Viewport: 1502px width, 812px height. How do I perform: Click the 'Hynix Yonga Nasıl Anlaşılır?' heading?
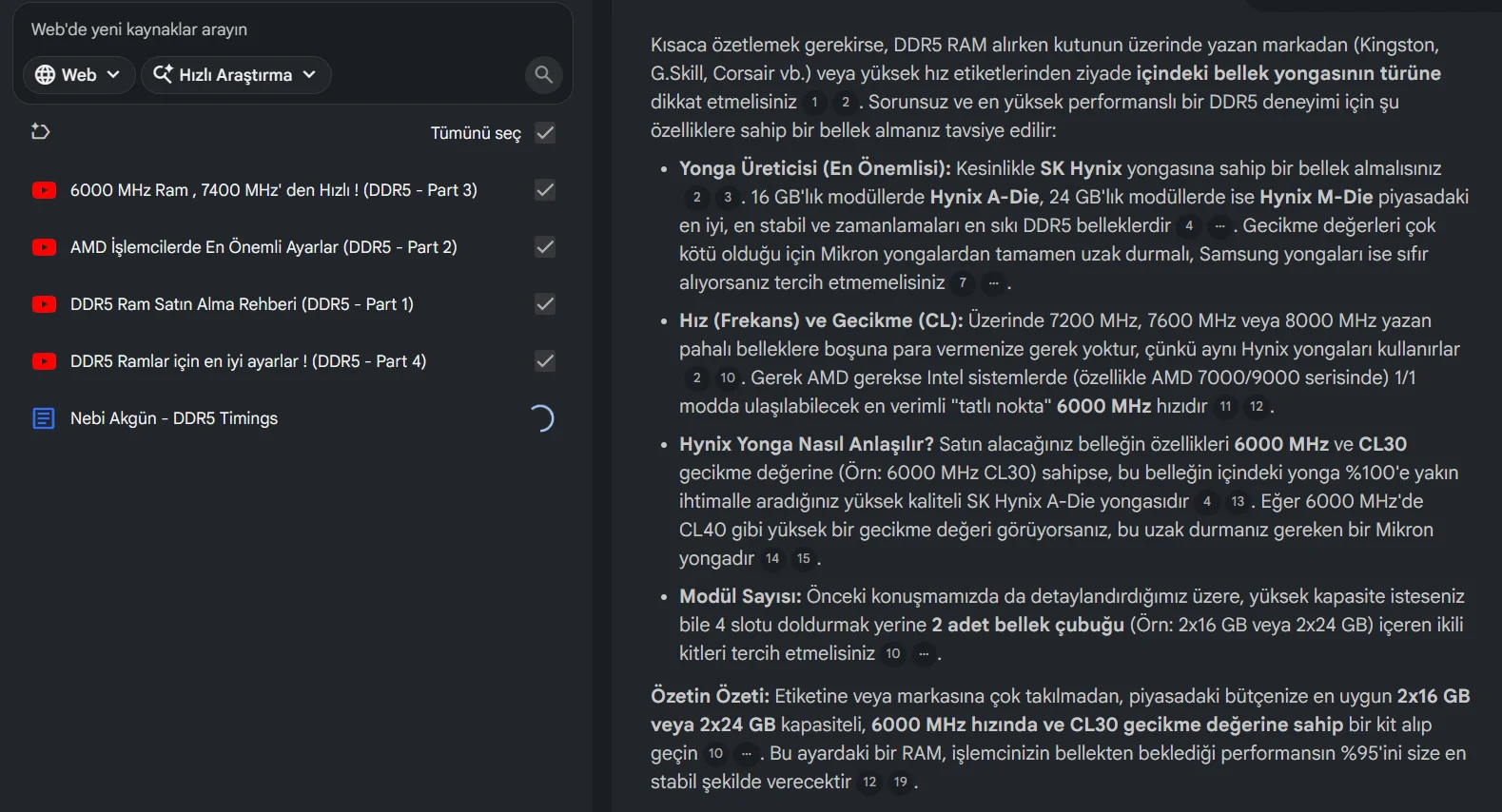coord(807,444)
